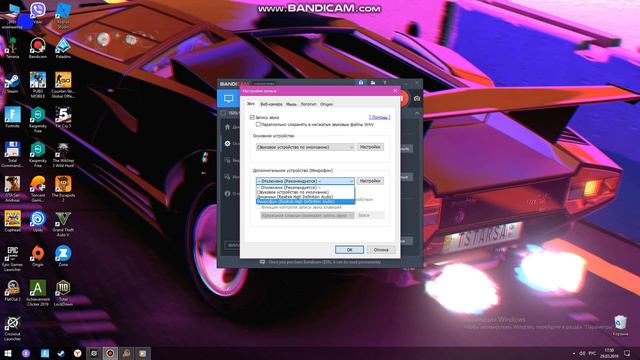
Task: Open the Recycle Bin (Корзина) on the desktop
Action: (x=620, y=325)
